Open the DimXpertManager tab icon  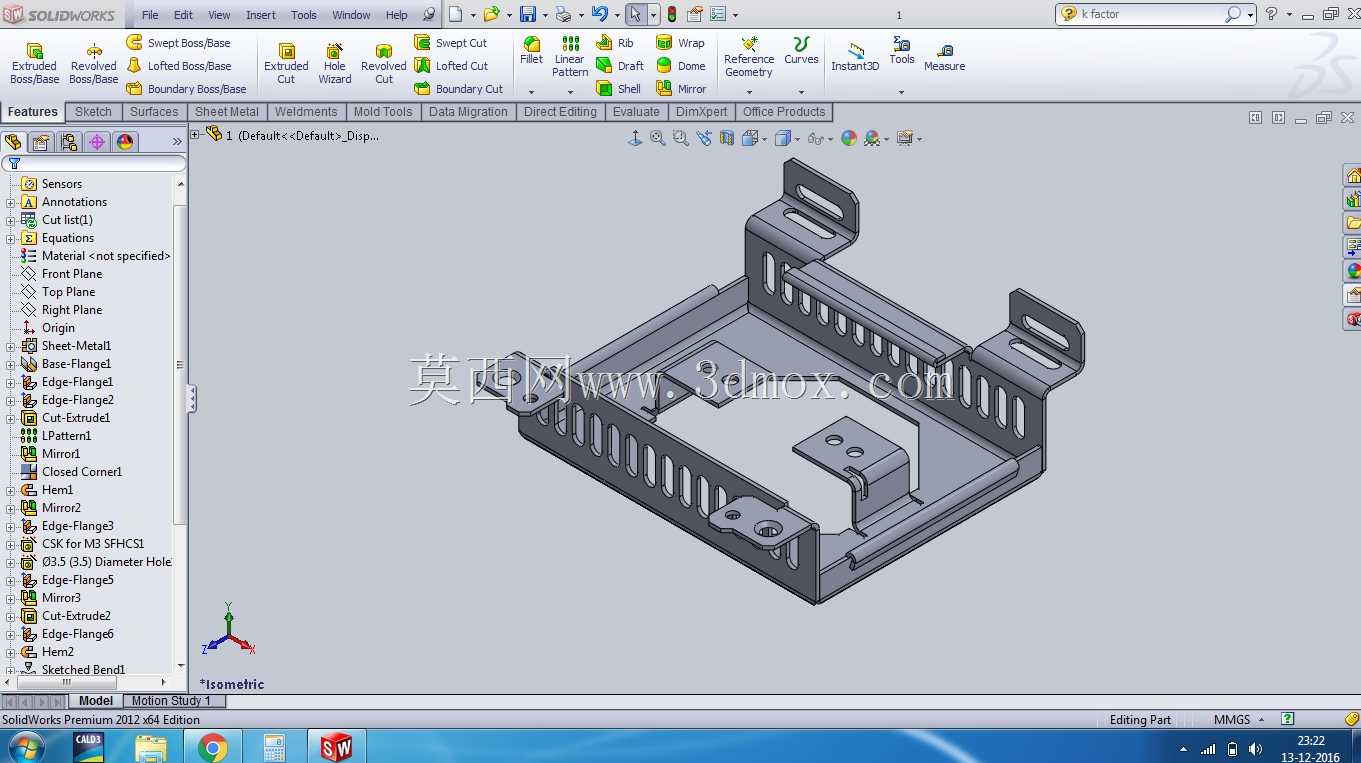pos(97,142)
